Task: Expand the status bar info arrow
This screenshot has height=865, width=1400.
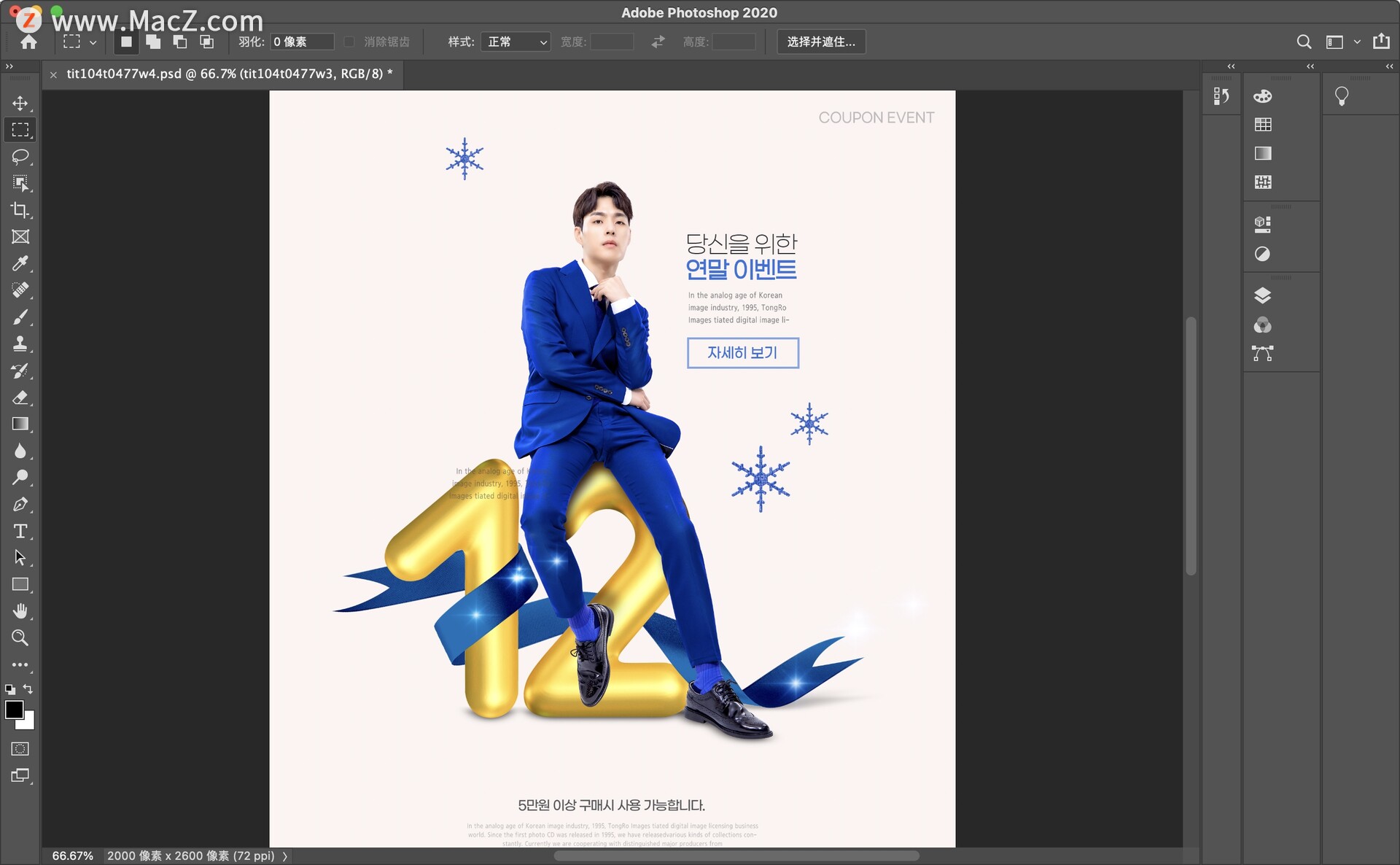Action: pos(285,856)
